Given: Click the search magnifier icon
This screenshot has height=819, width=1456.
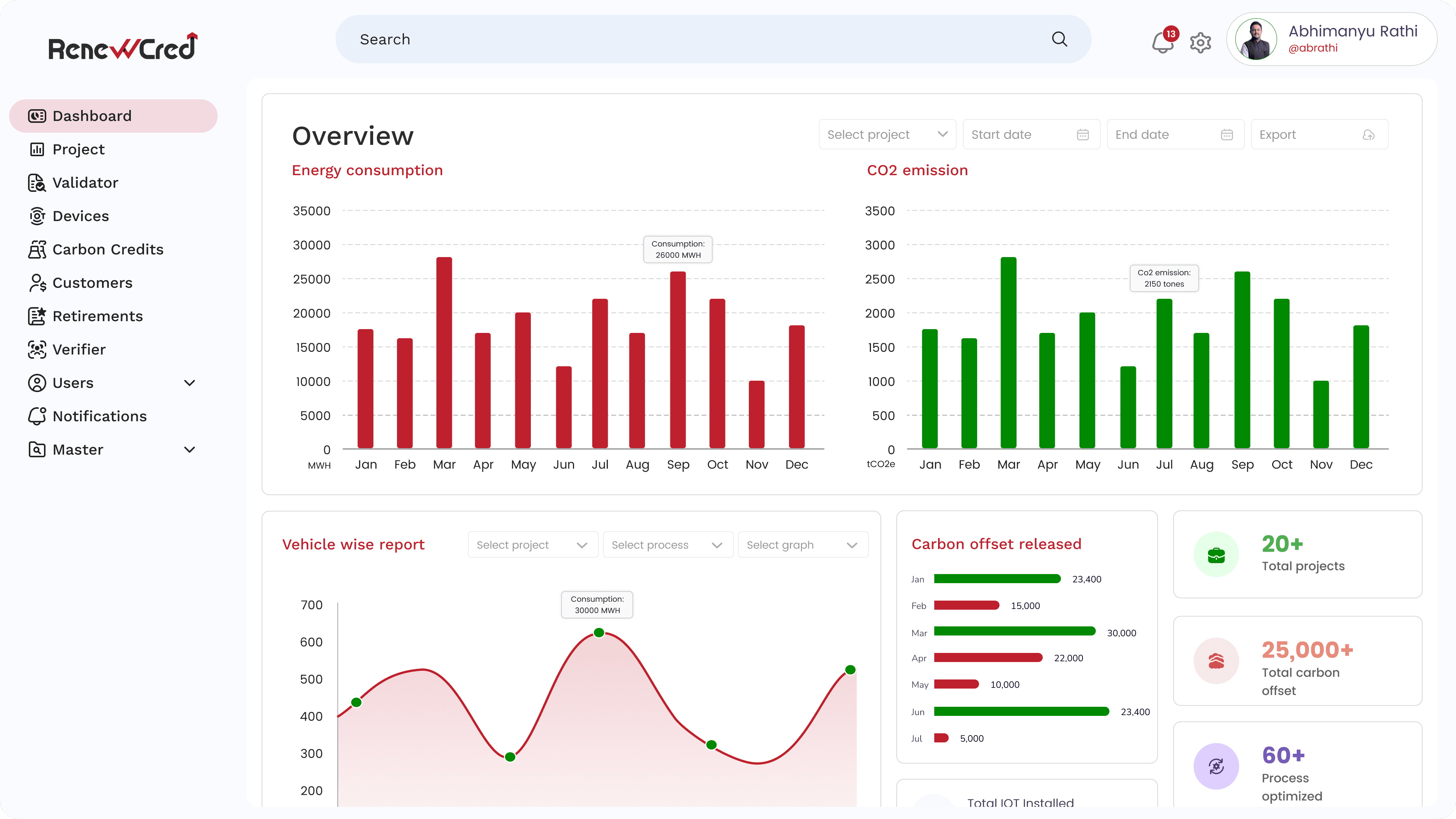Looking at the screenshot, I should 1059,39.
